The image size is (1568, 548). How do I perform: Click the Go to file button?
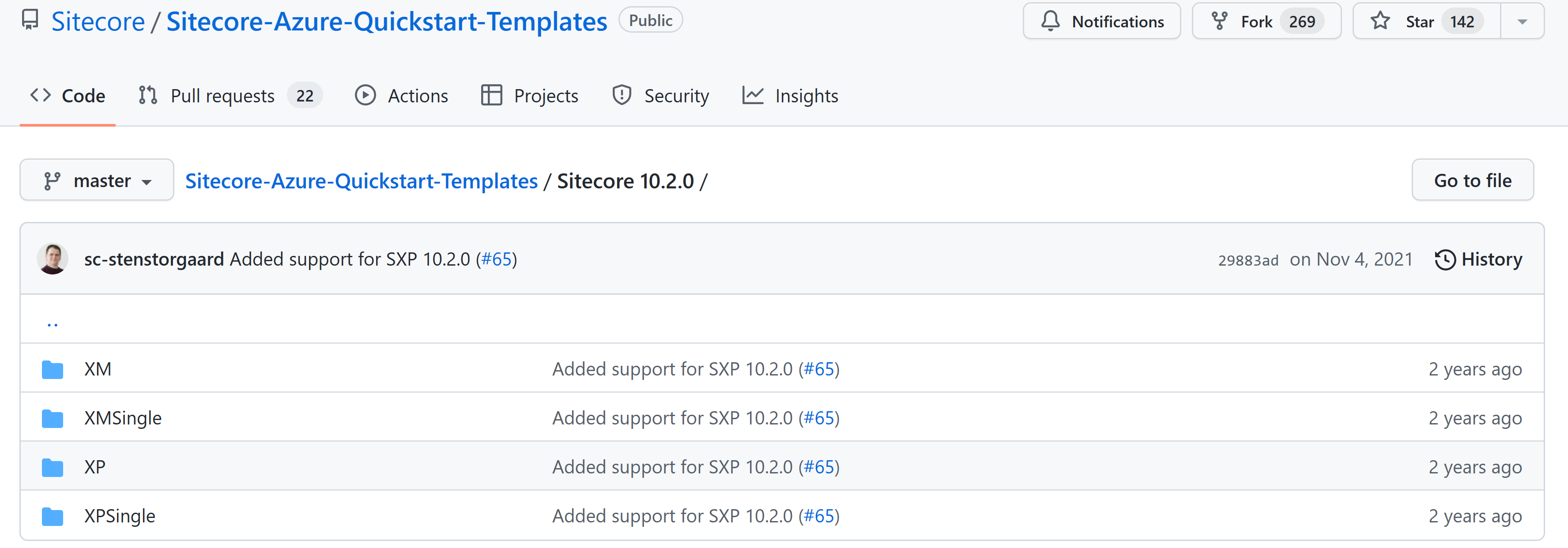coord(1473,180)
